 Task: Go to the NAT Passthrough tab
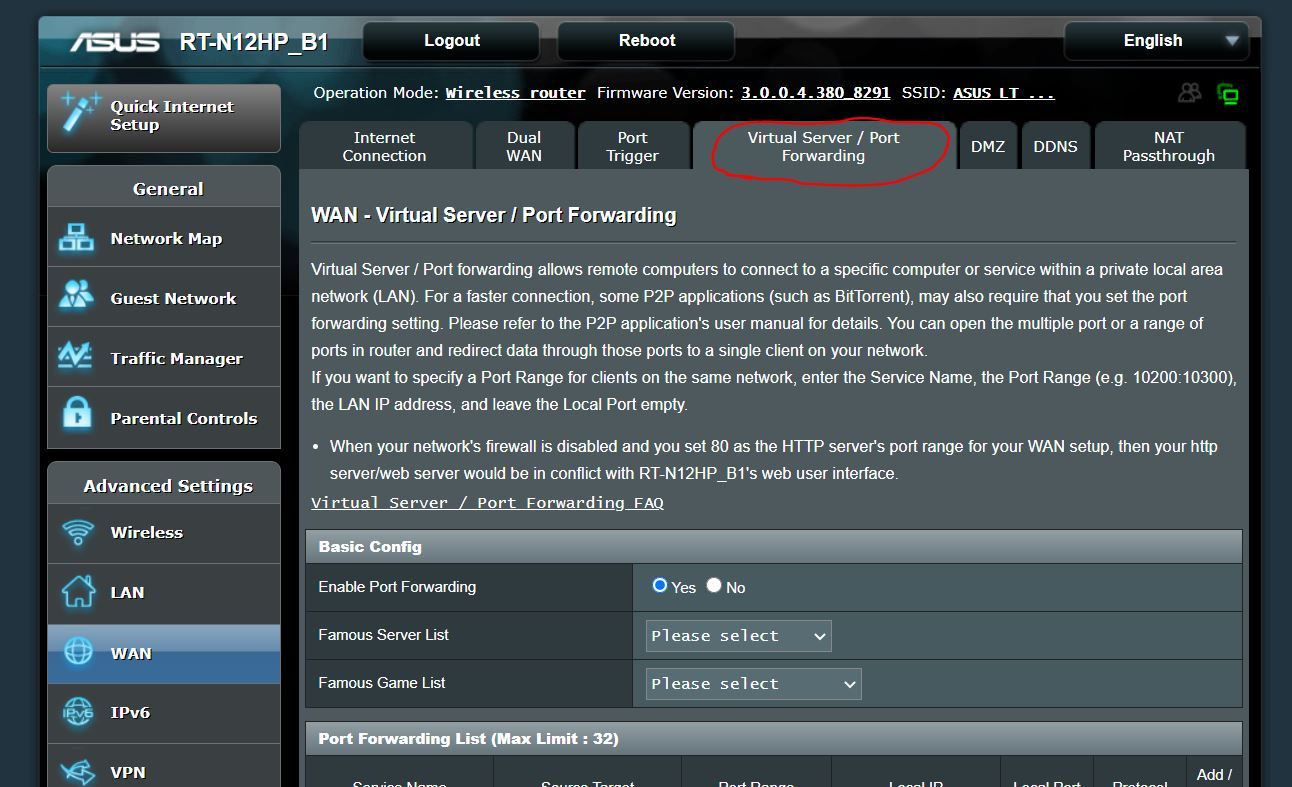click(1169, 146)
